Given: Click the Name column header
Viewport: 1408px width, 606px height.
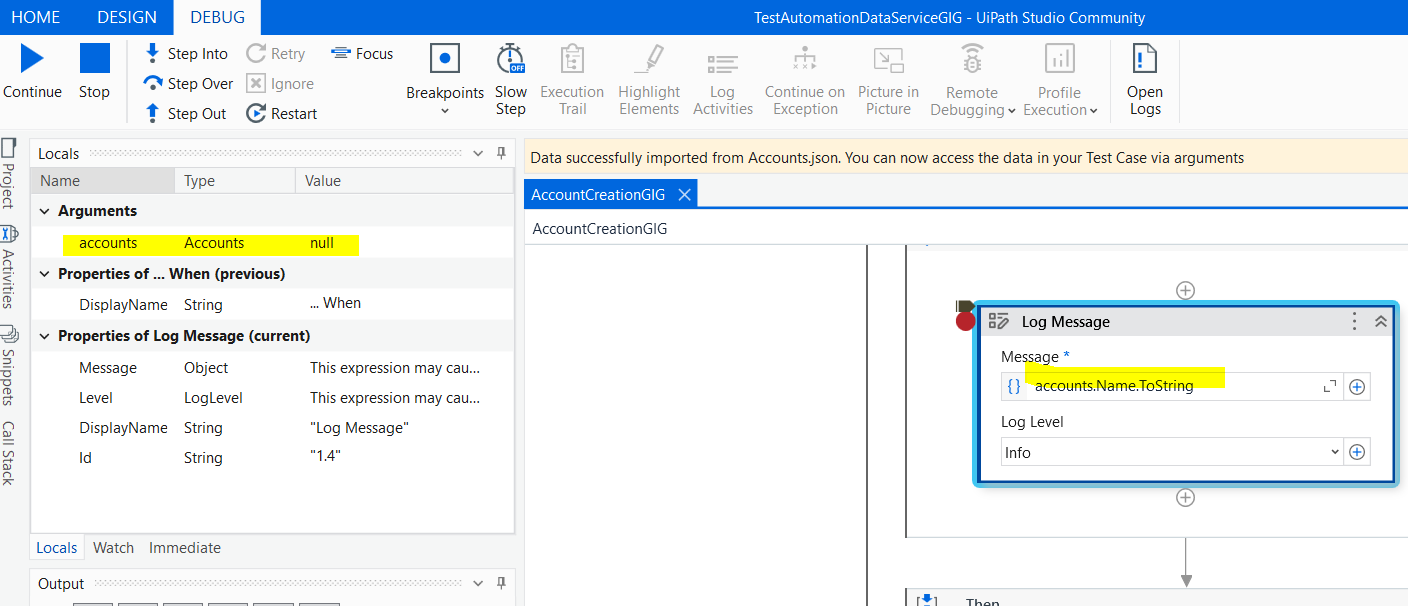Looking at the screenshot, I should [x=103, y=181].
